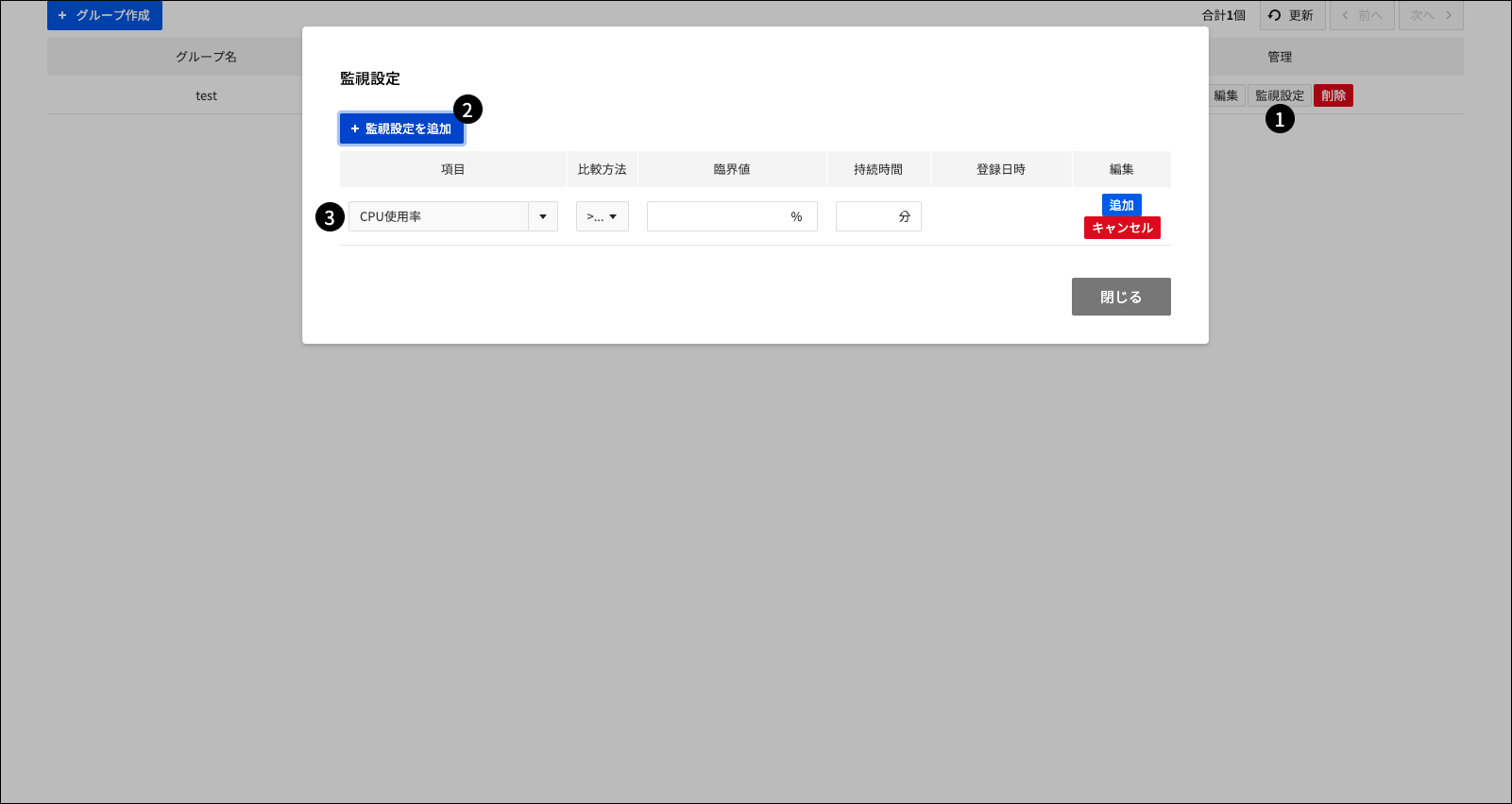Go to previous page with 前へ
Viewport: 1512px width, 804px height.
pyautogui.click(x=1362, y=15)
